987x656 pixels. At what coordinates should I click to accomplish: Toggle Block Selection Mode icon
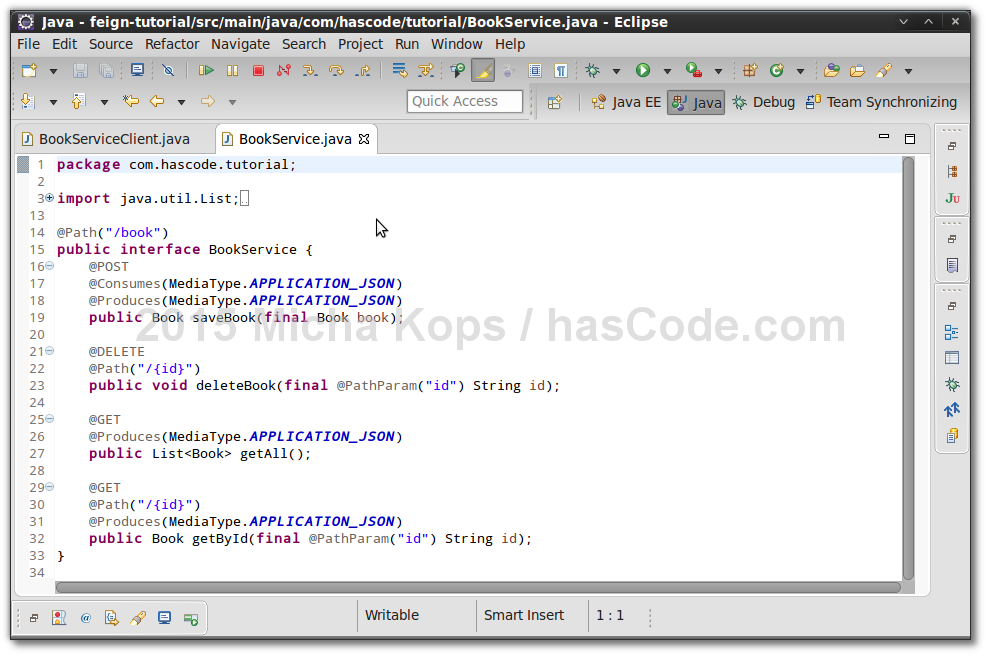[535, 70]
